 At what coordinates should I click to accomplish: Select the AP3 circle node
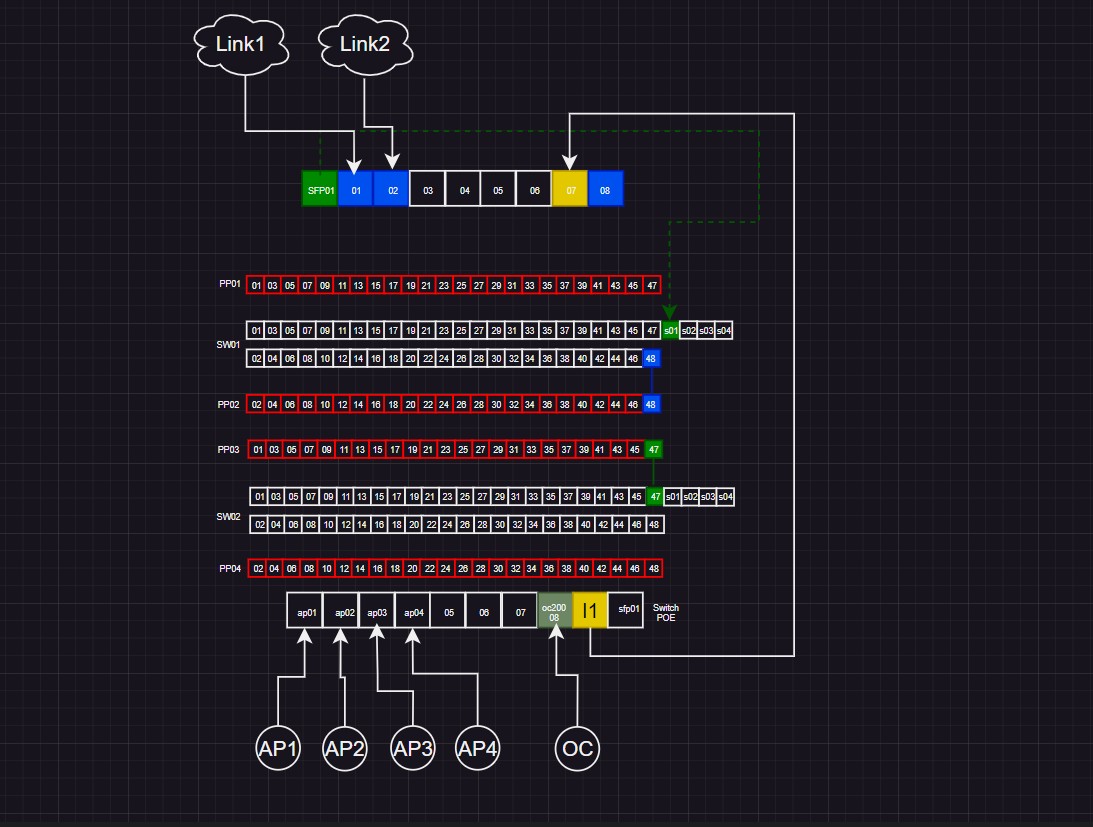413,748
